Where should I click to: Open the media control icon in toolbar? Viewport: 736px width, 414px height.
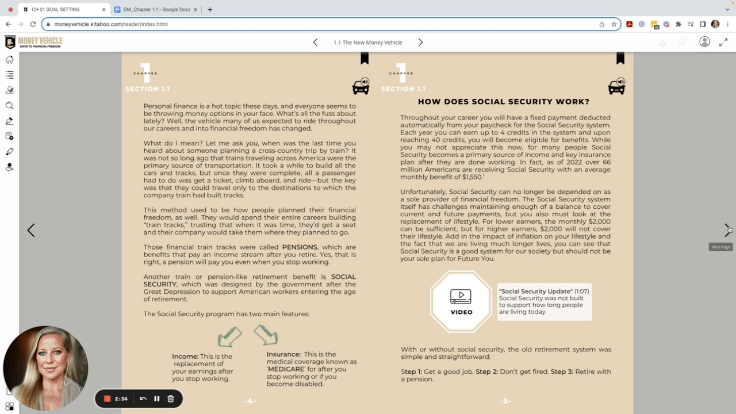point(690,24)
